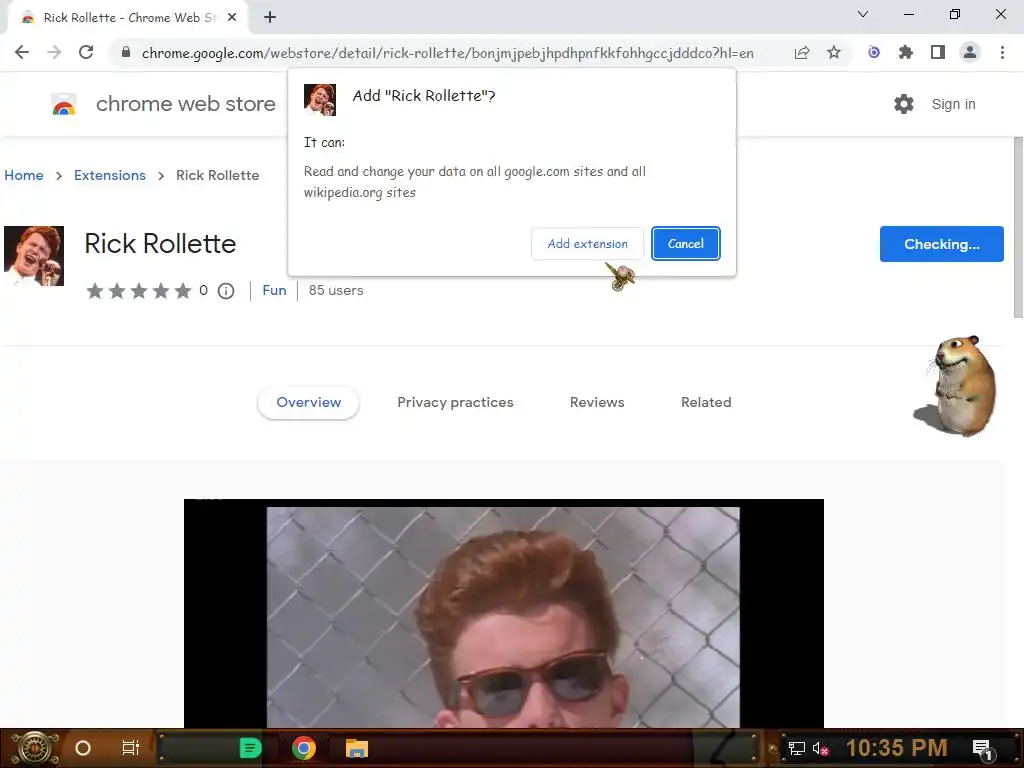1024x768 pixels.
Task: Open the notification center icon
Action: [x=982, y=748]
